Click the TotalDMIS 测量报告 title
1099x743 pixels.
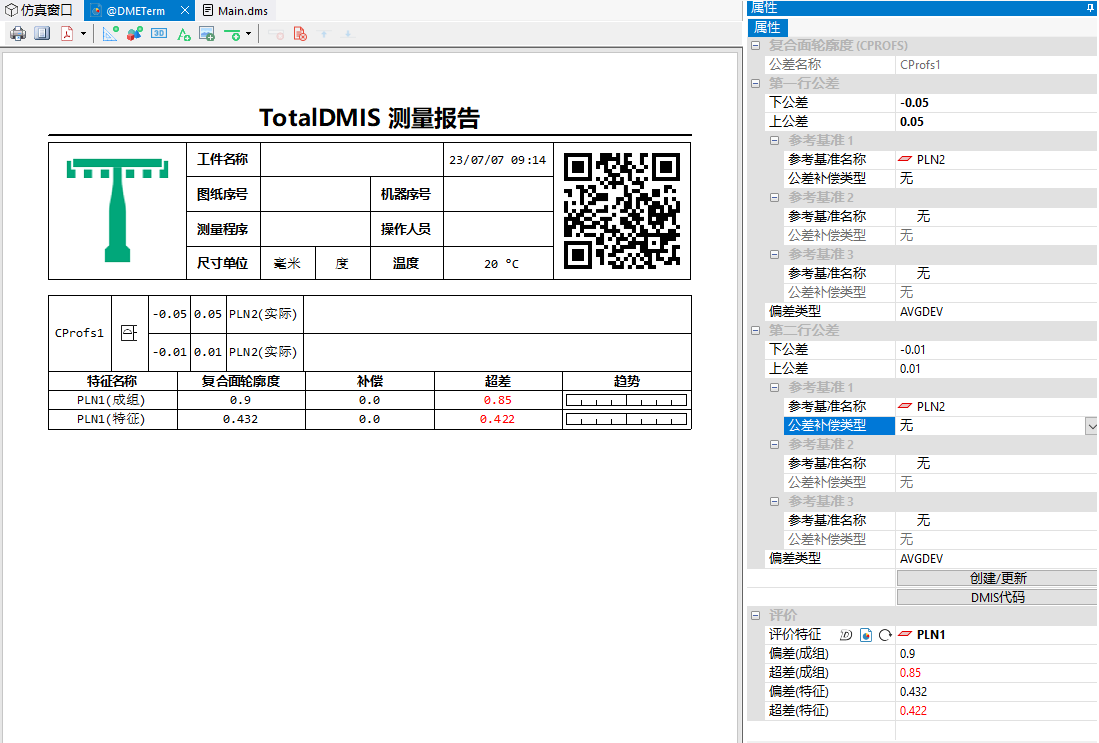(x=369, y=118)
